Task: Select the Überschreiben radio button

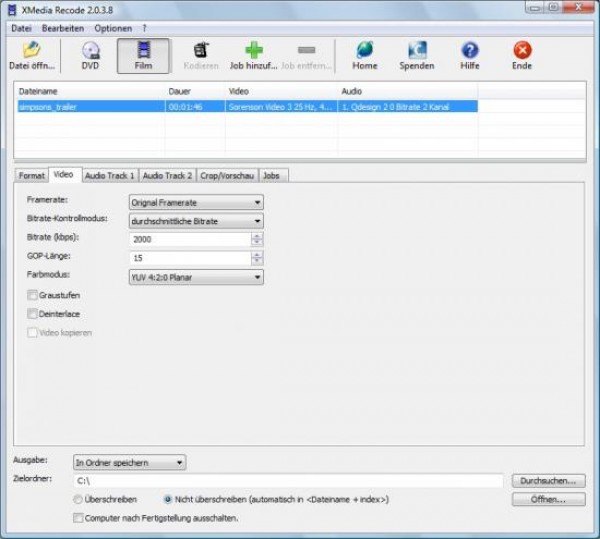Action: coord(78,499)
